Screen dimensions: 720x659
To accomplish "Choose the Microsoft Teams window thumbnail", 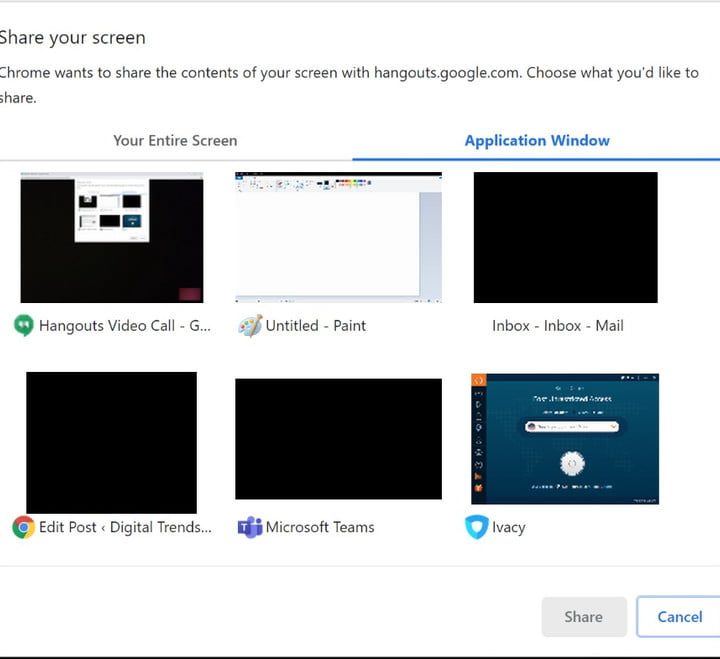I will click(x=338, y=439).
